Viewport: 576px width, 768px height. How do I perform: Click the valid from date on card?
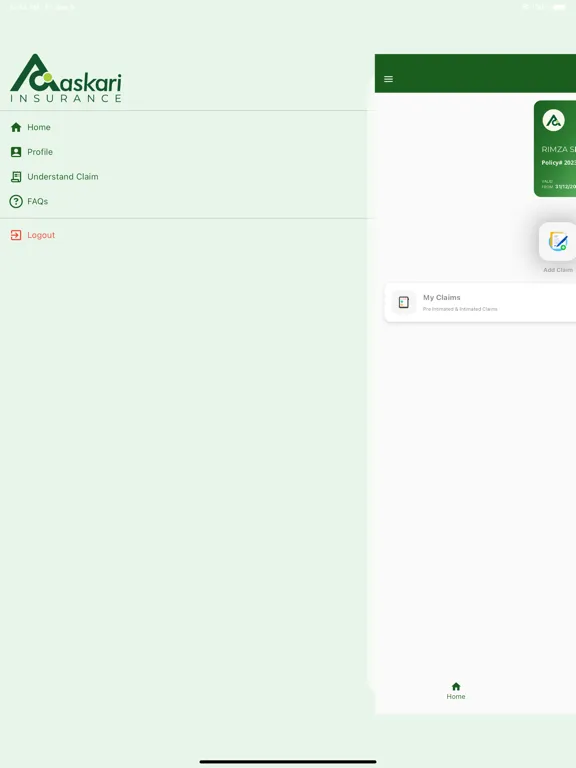565,187
